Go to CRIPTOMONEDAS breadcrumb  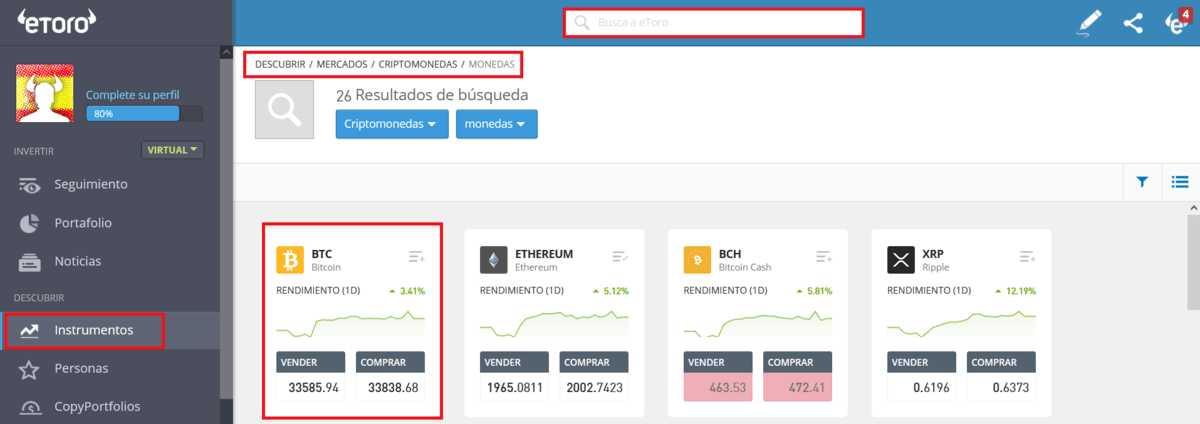(x=418, y=64)
